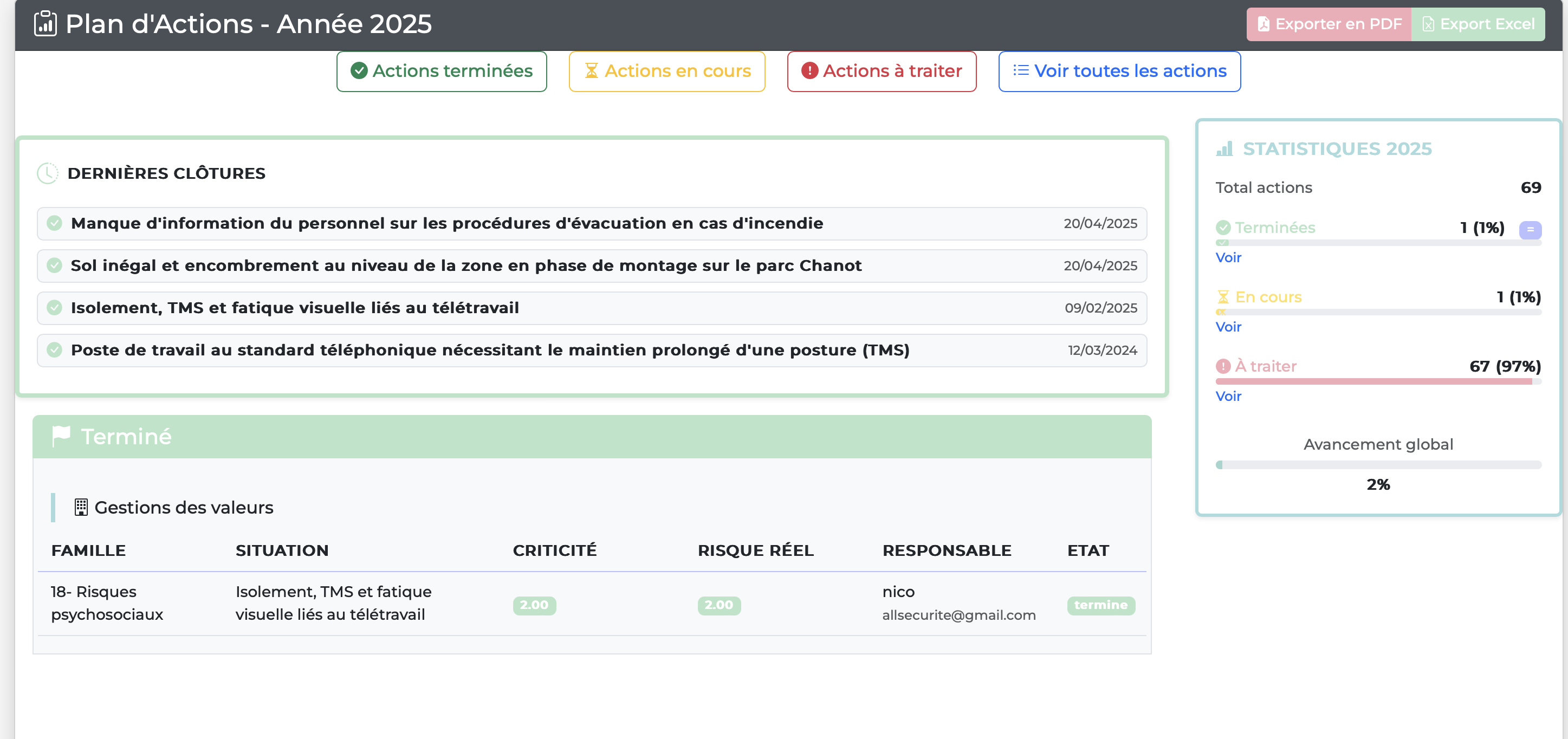Open the Actions à traiter filter
1568x739 pixels.
point(882,72)
